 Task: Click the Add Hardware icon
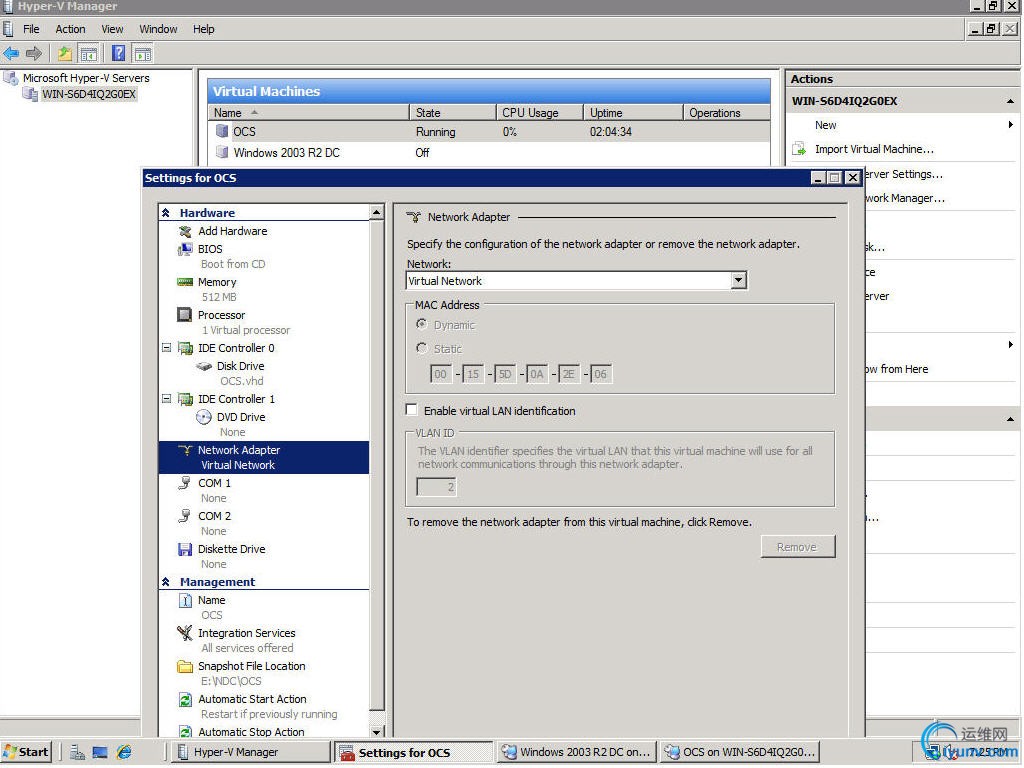(x=185, y=231)
